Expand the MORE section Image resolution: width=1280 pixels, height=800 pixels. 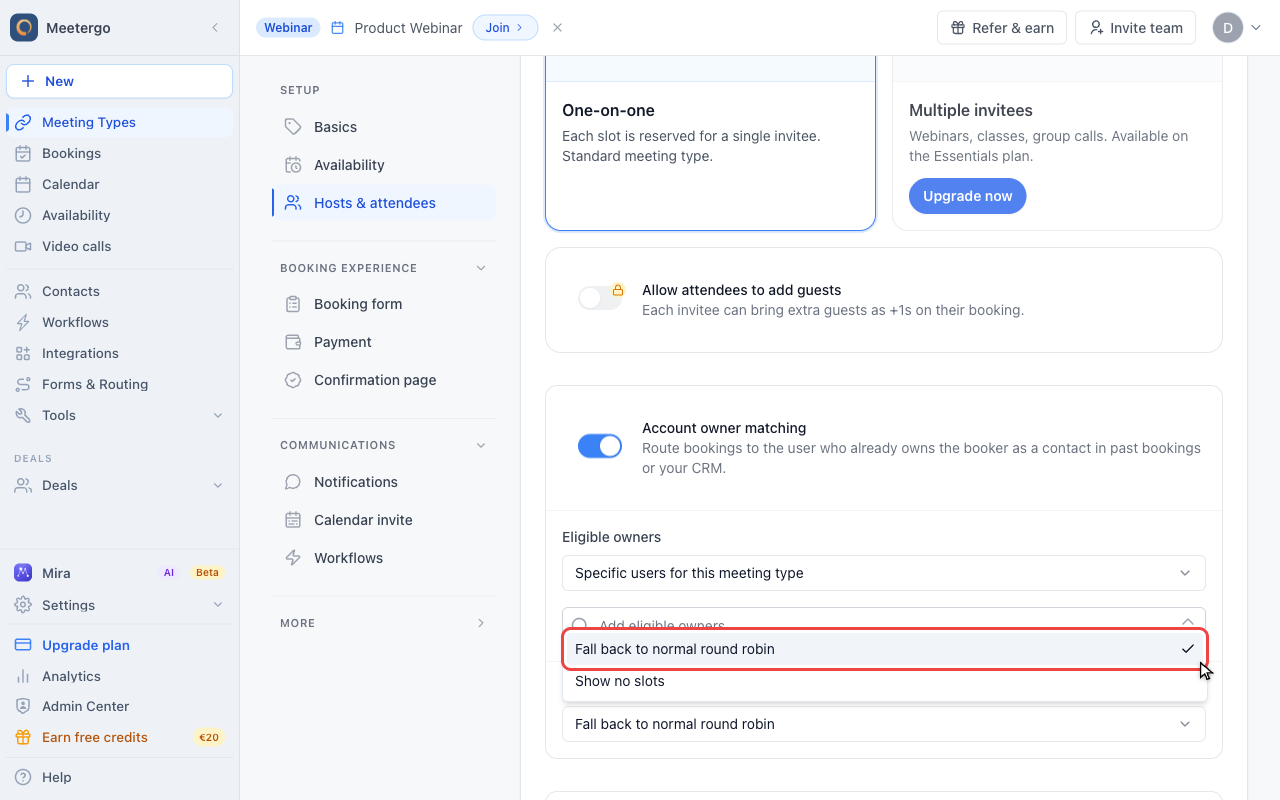tap(384, 623)
